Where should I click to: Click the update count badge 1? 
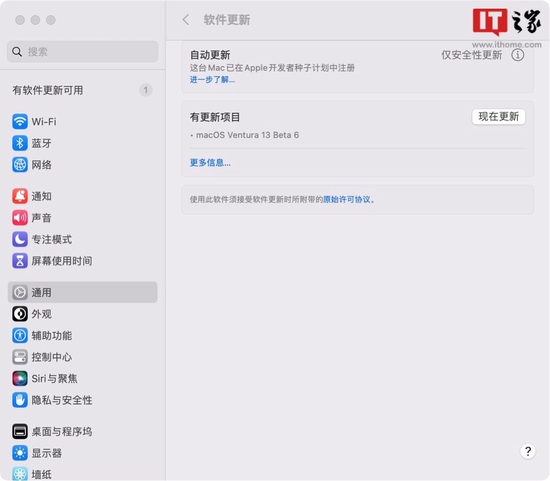pos(146,90)
